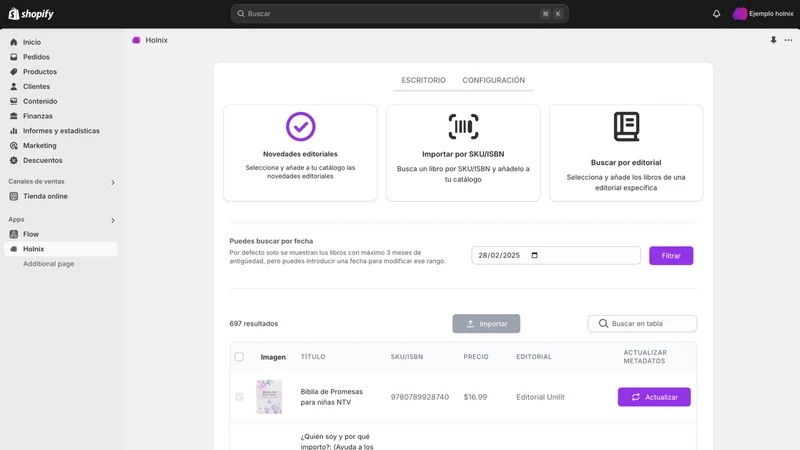This screenshot has width=800, height=450.
Task: Click the EDITORIAL column header
Action: pos(534,357)
